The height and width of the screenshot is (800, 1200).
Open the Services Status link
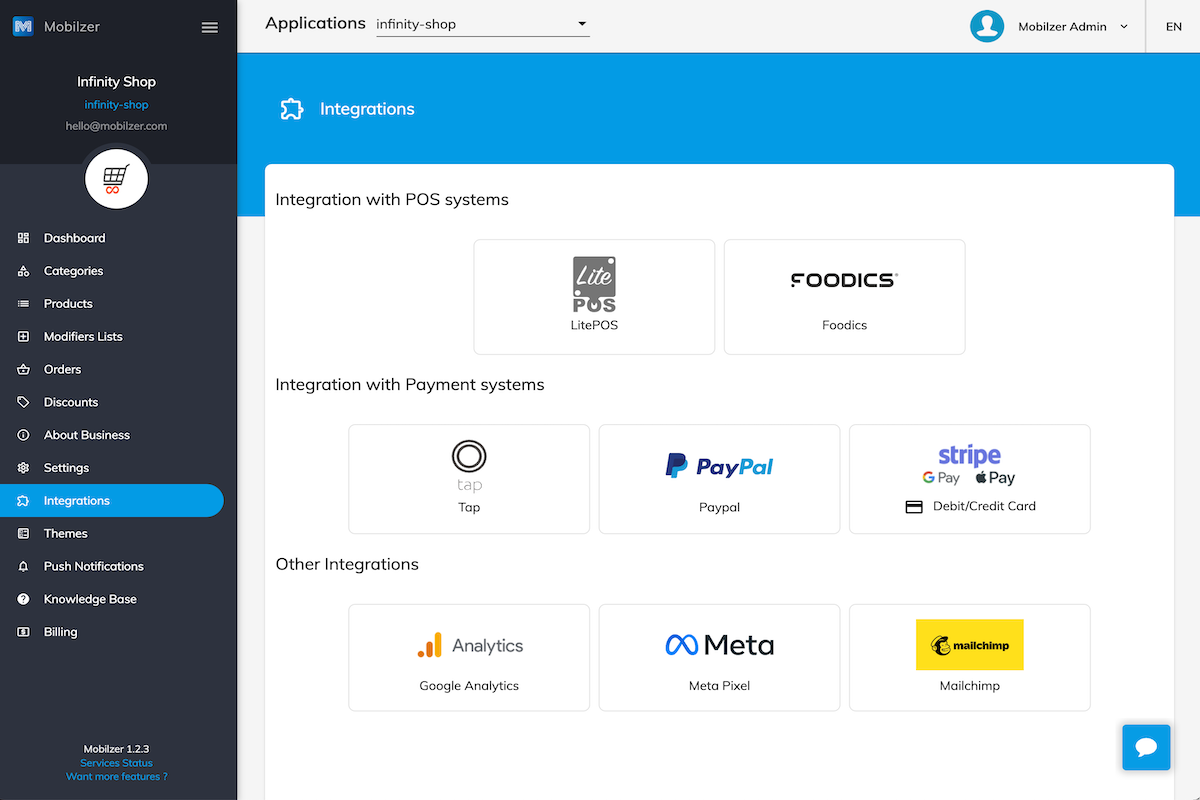[116, 763]
